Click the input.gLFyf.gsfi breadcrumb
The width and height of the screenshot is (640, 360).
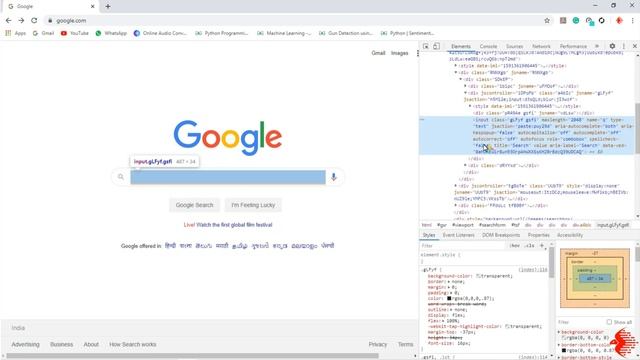point(613,225)
